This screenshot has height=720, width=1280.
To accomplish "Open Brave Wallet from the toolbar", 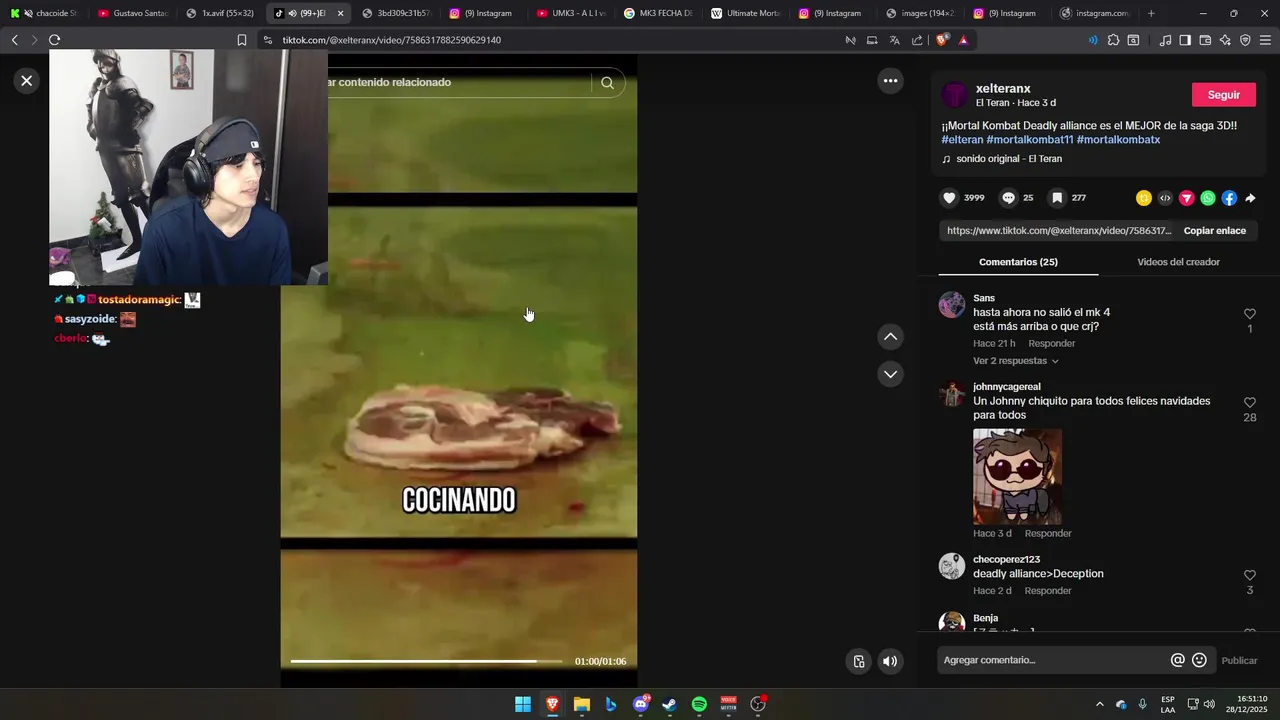I will 1205,40.
